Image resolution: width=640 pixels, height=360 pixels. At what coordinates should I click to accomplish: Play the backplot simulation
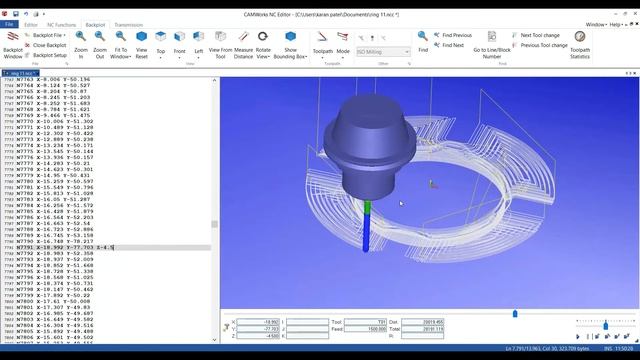point(578,336)
